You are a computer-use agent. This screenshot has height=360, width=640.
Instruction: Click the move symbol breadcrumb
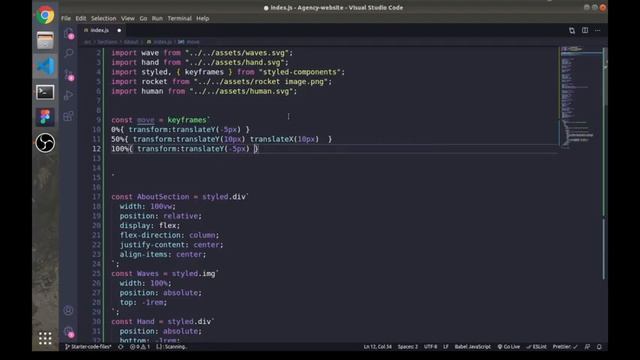tap(189, 42)
